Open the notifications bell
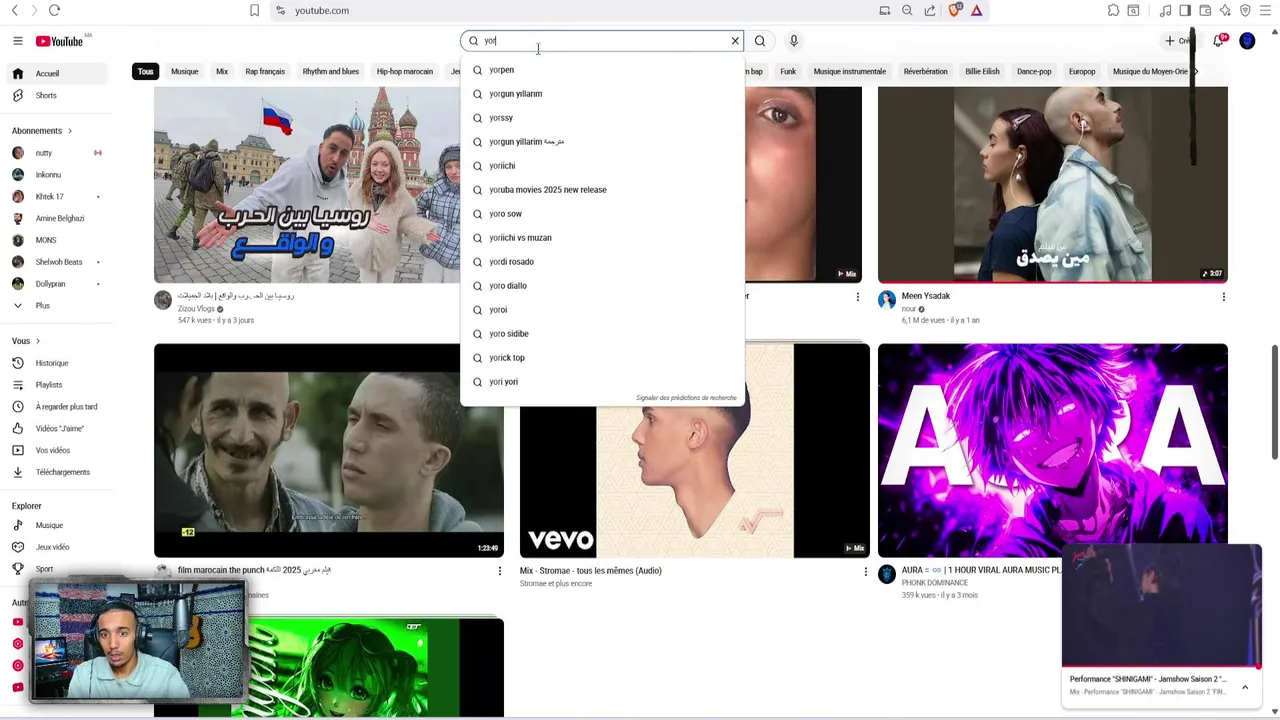 (1218, 41)
